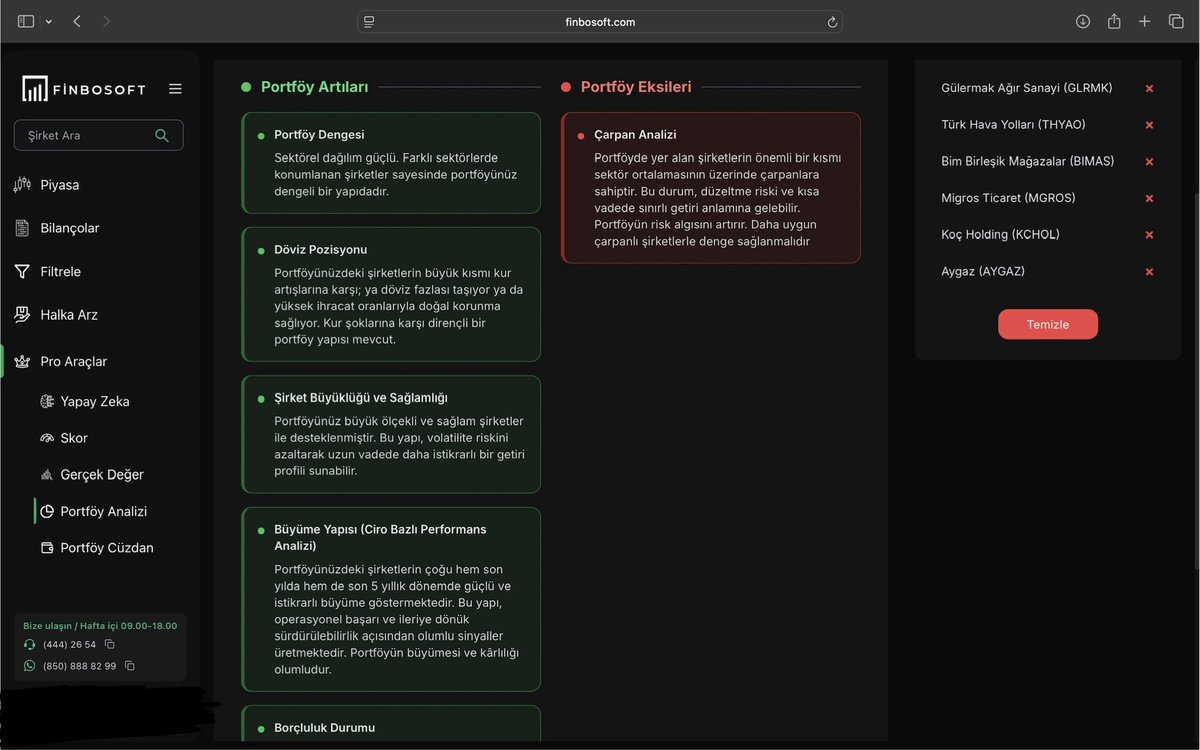Click the Borçluluk Durumu card heading
This screenshot has height=750, width=1200.
coord(324,728)
